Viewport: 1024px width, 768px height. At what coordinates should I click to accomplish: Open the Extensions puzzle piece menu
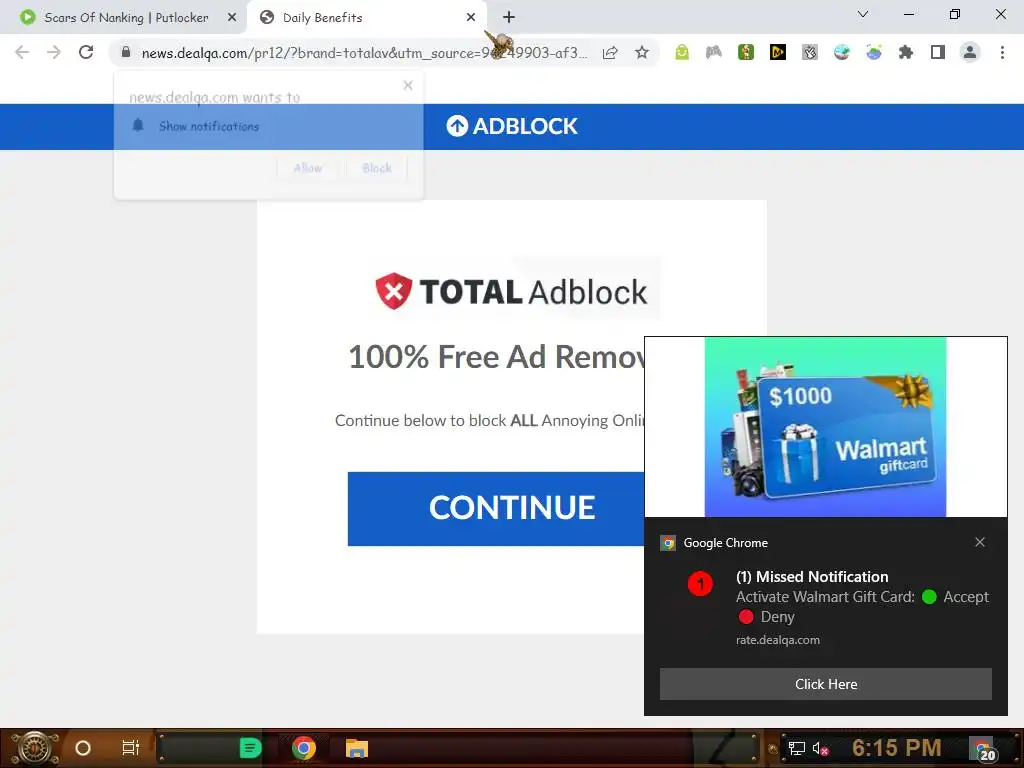coord(906,52)
